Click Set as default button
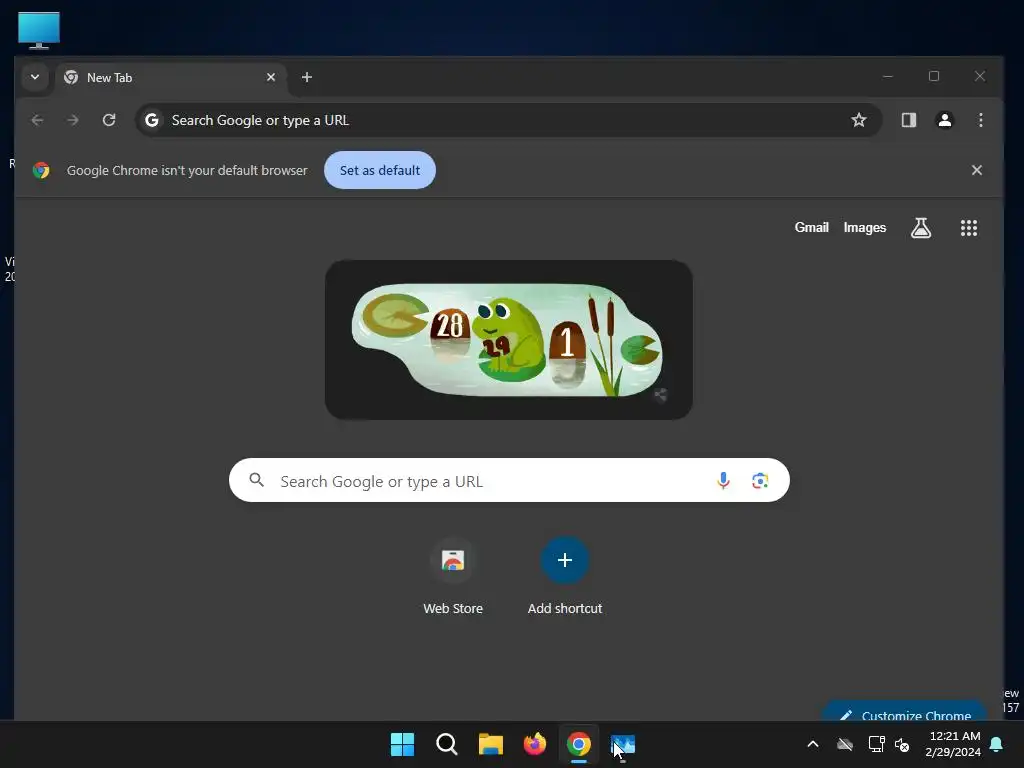The image size is (1024, 768). pyautogui.click(x=380, y=170)
